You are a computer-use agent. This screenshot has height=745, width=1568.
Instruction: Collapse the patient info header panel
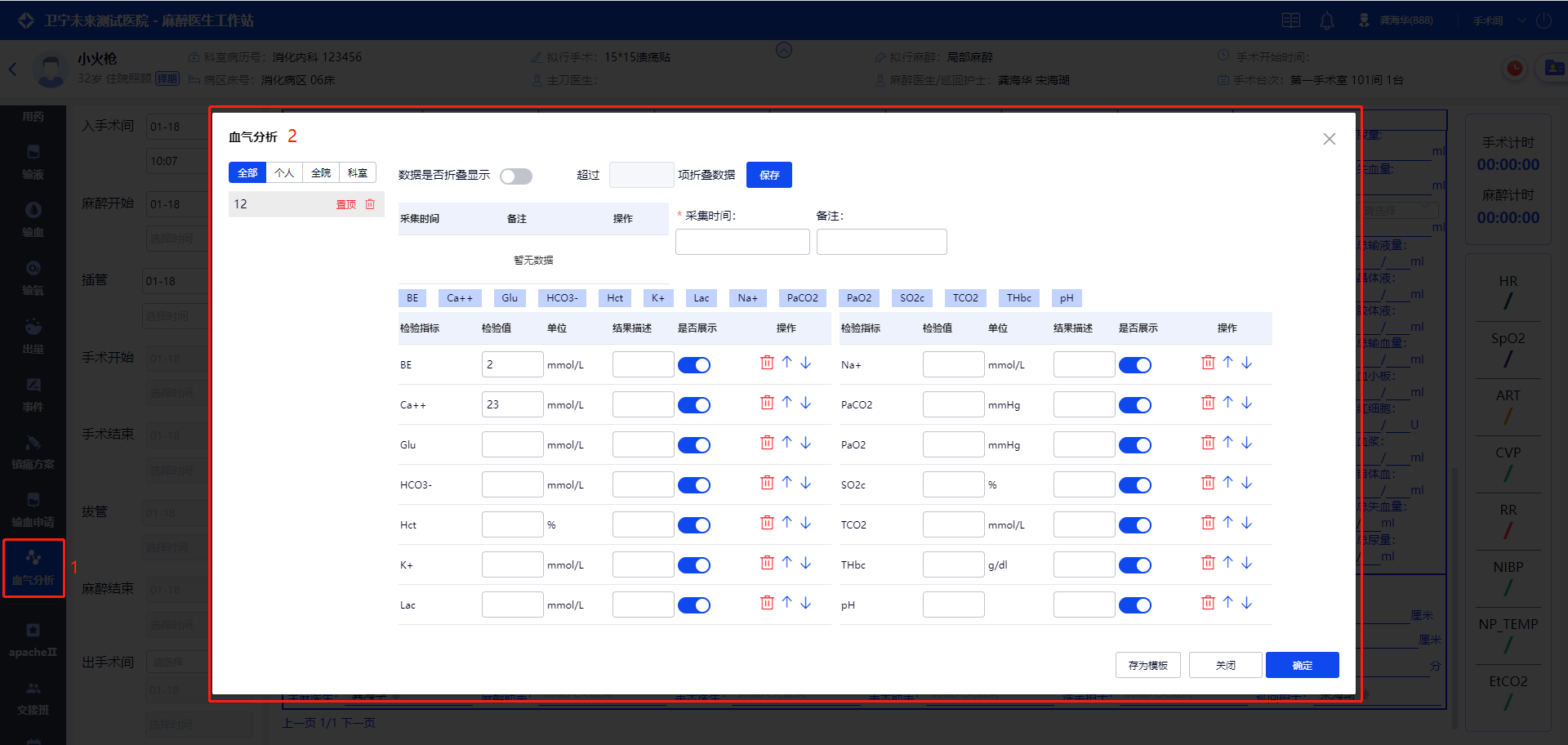784,51
